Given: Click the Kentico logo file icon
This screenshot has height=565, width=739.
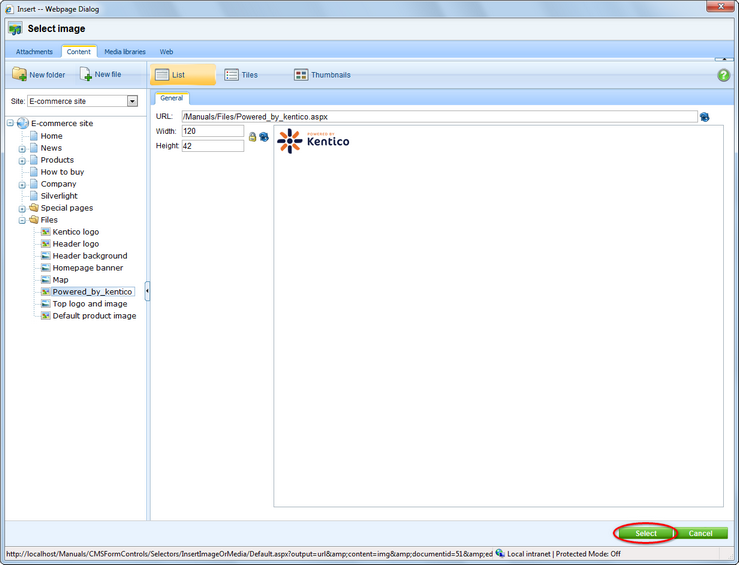Looking at the screenshot, I should click(x=45, y=232).
